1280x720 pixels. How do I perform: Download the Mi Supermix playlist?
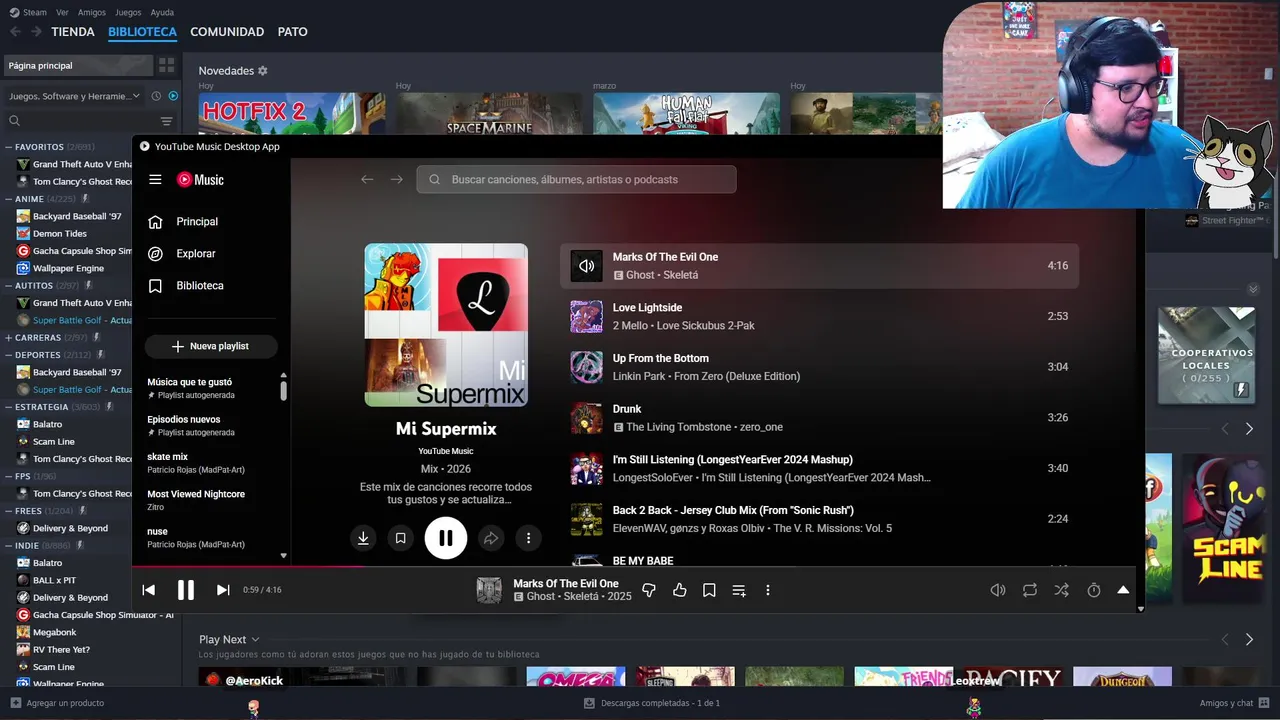click(x=363, y=538)
